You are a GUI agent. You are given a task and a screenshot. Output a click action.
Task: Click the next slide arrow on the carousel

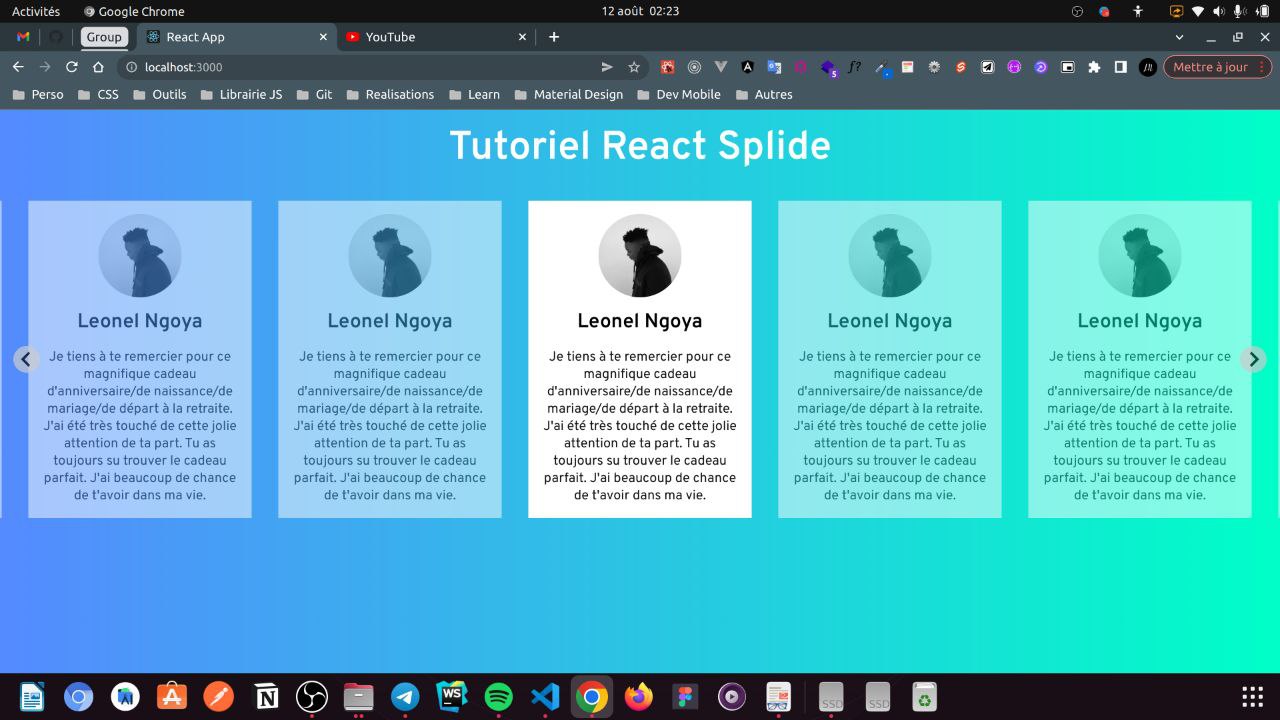[x=1253, y=359]
